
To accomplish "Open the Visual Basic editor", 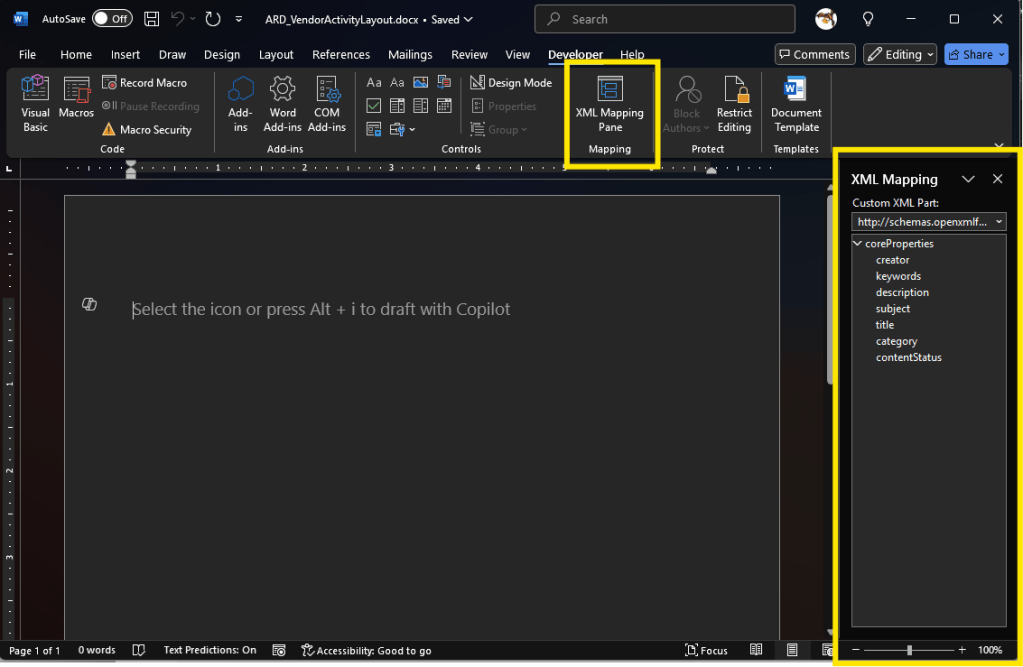I will 35,104.
